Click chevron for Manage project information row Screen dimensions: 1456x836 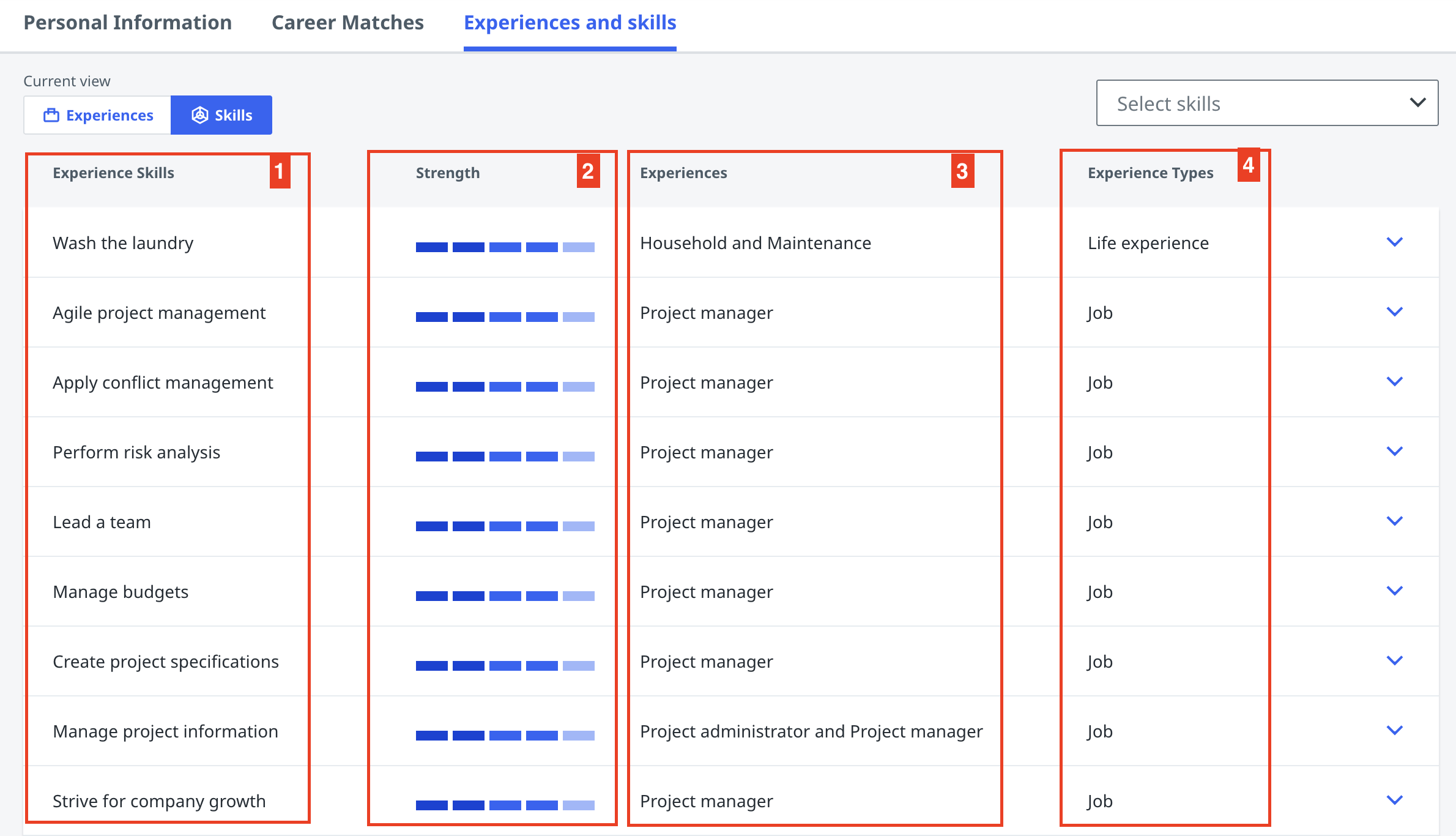[x=1394, y=731]
